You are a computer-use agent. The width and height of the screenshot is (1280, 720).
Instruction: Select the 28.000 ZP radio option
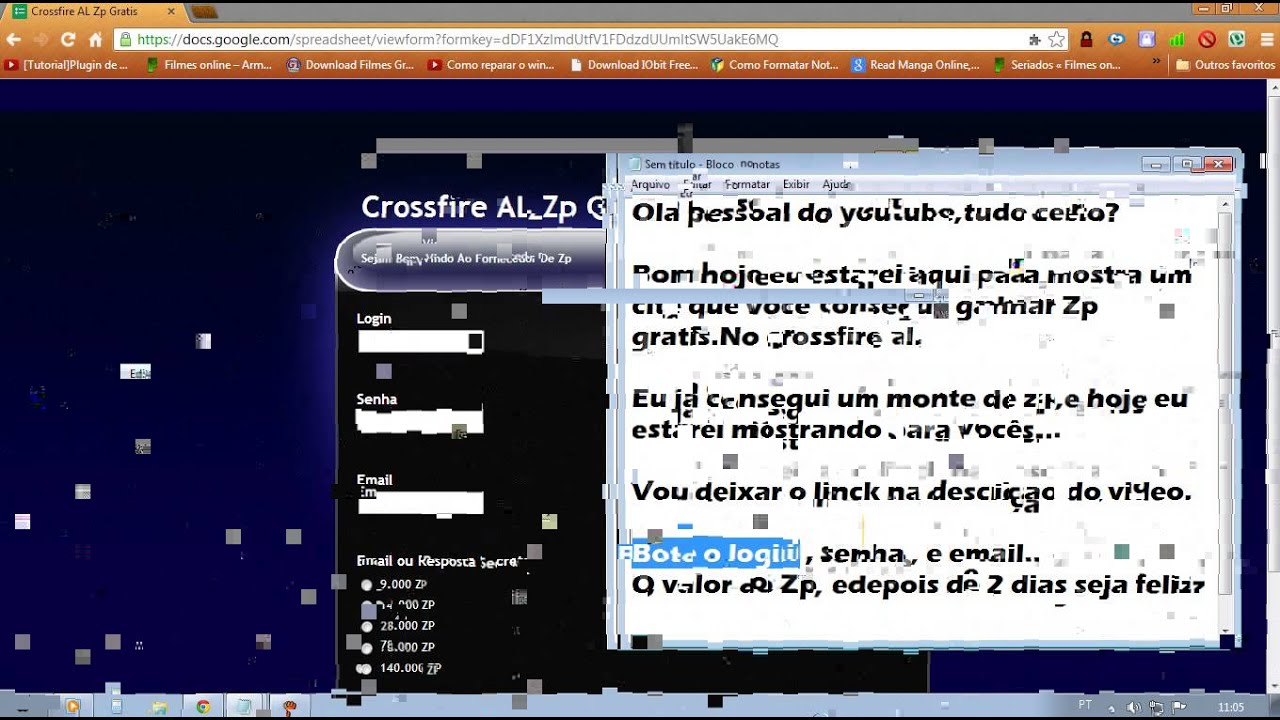click(367, 627)
